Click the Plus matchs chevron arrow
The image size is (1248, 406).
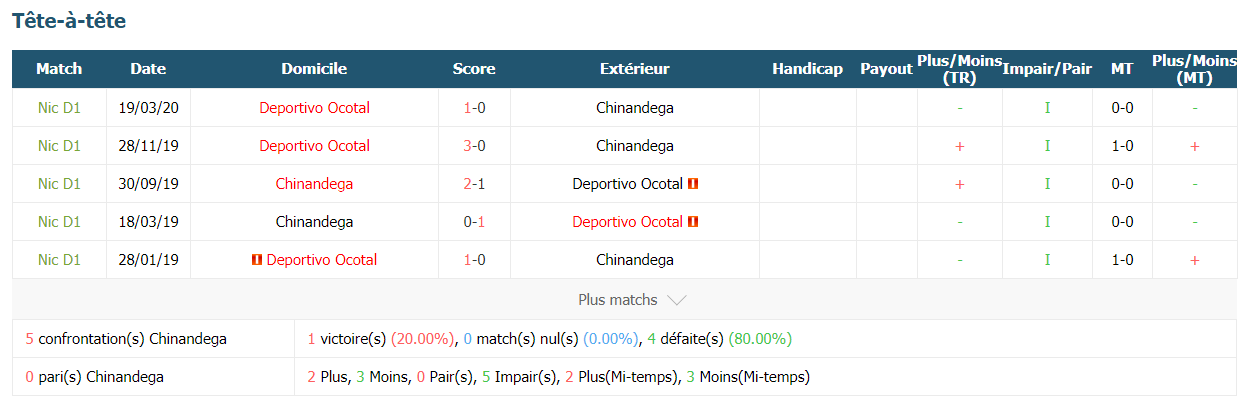[x=676, y=300]
